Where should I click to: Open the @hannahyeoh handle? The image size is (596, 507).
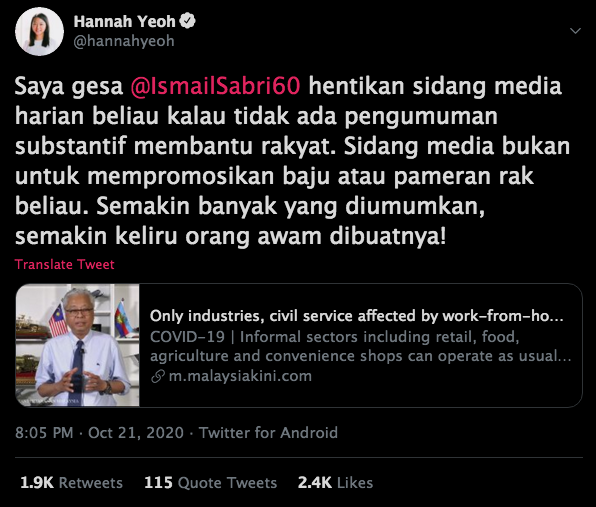click(124, 41)
